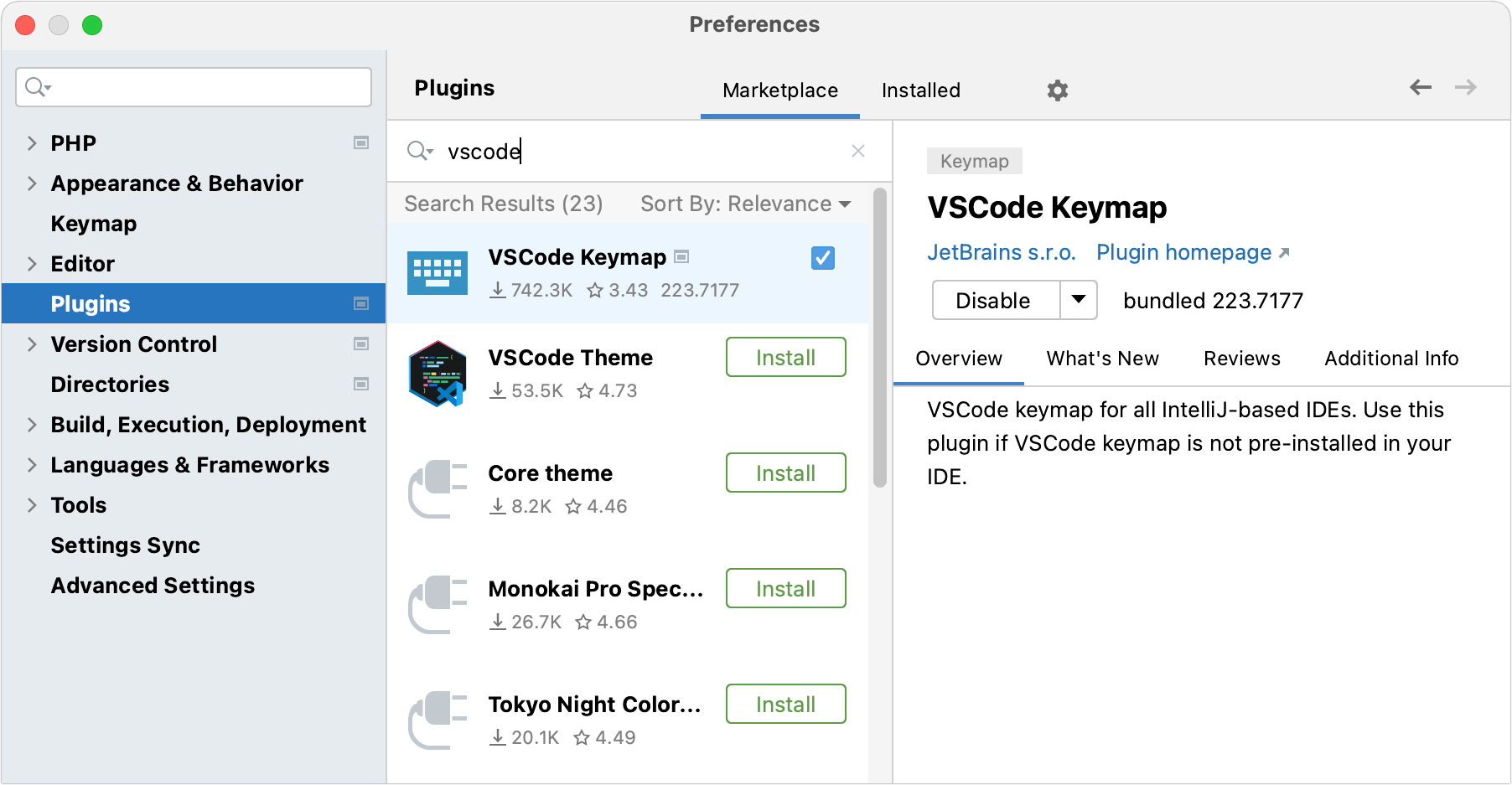
Task: Click the back navigation arrow
Action: pos(1420,87)
